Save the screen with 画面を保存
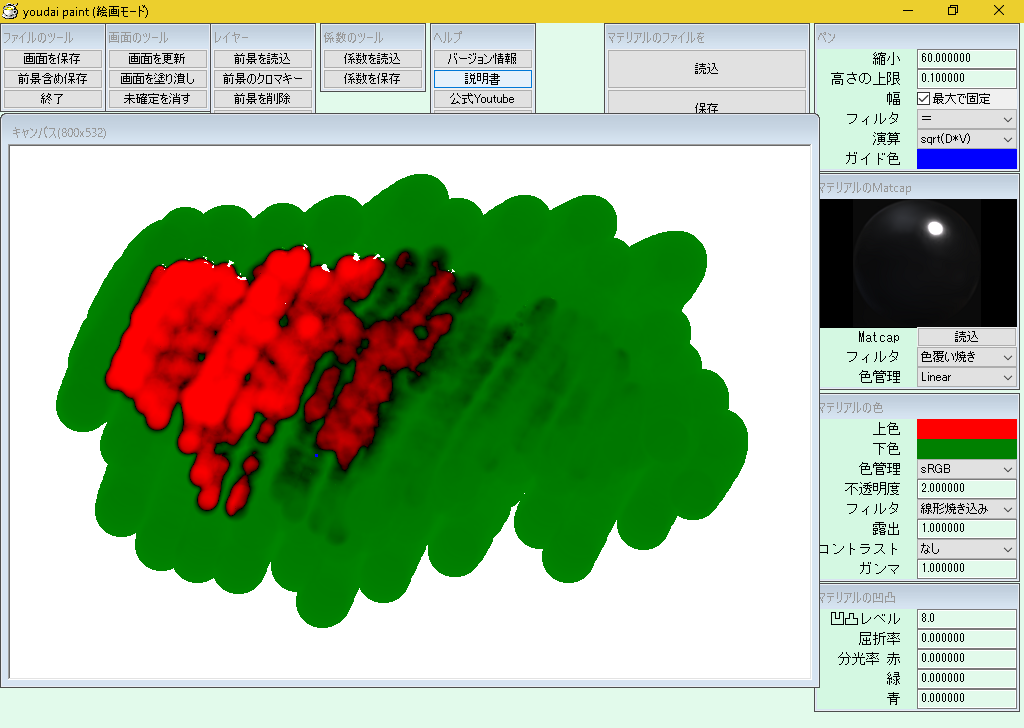This screenshot has width=1024, height=728. pos(52,59)
